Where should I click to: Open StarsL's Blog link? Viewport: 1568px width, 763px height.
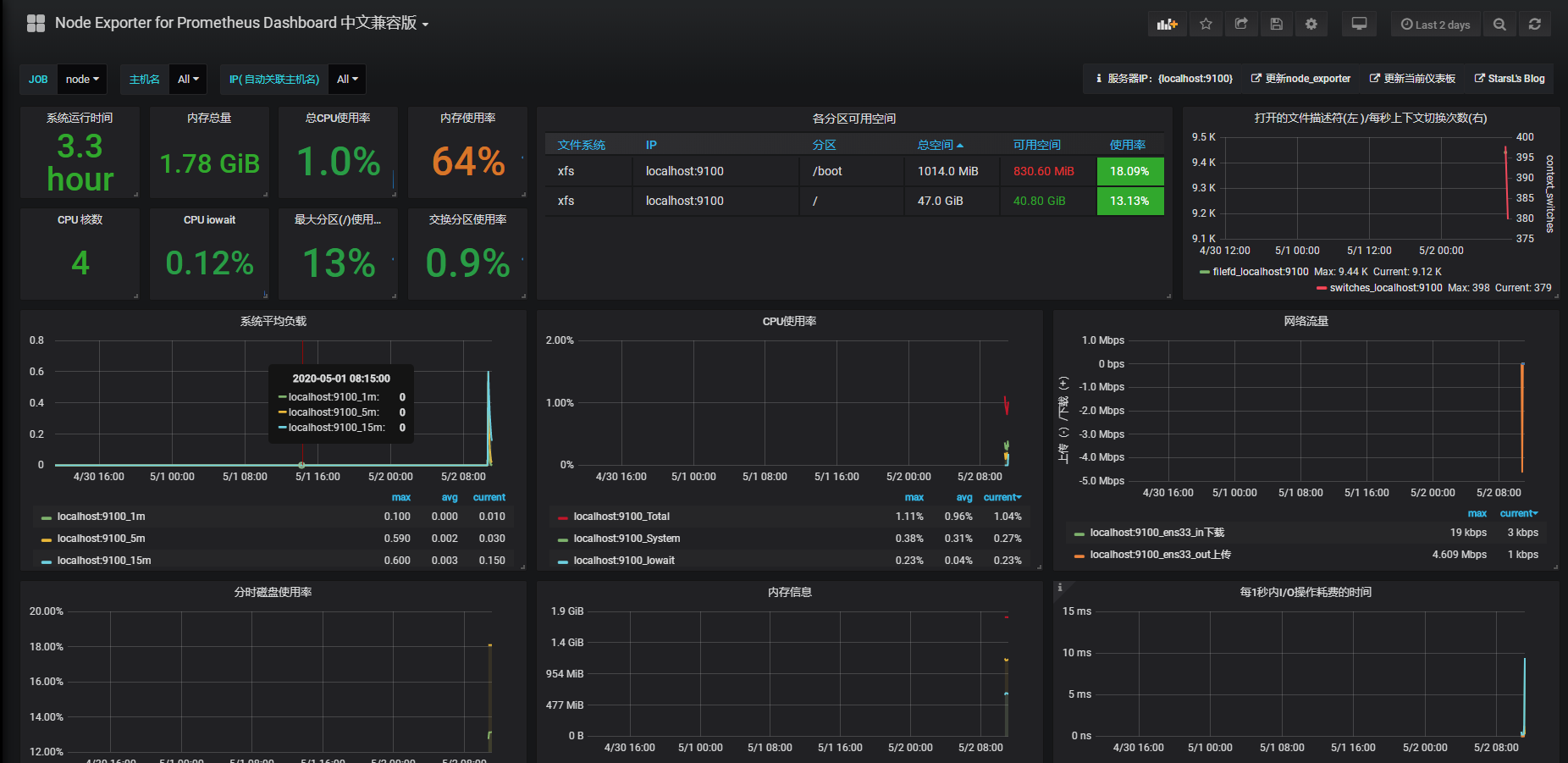1510,79
